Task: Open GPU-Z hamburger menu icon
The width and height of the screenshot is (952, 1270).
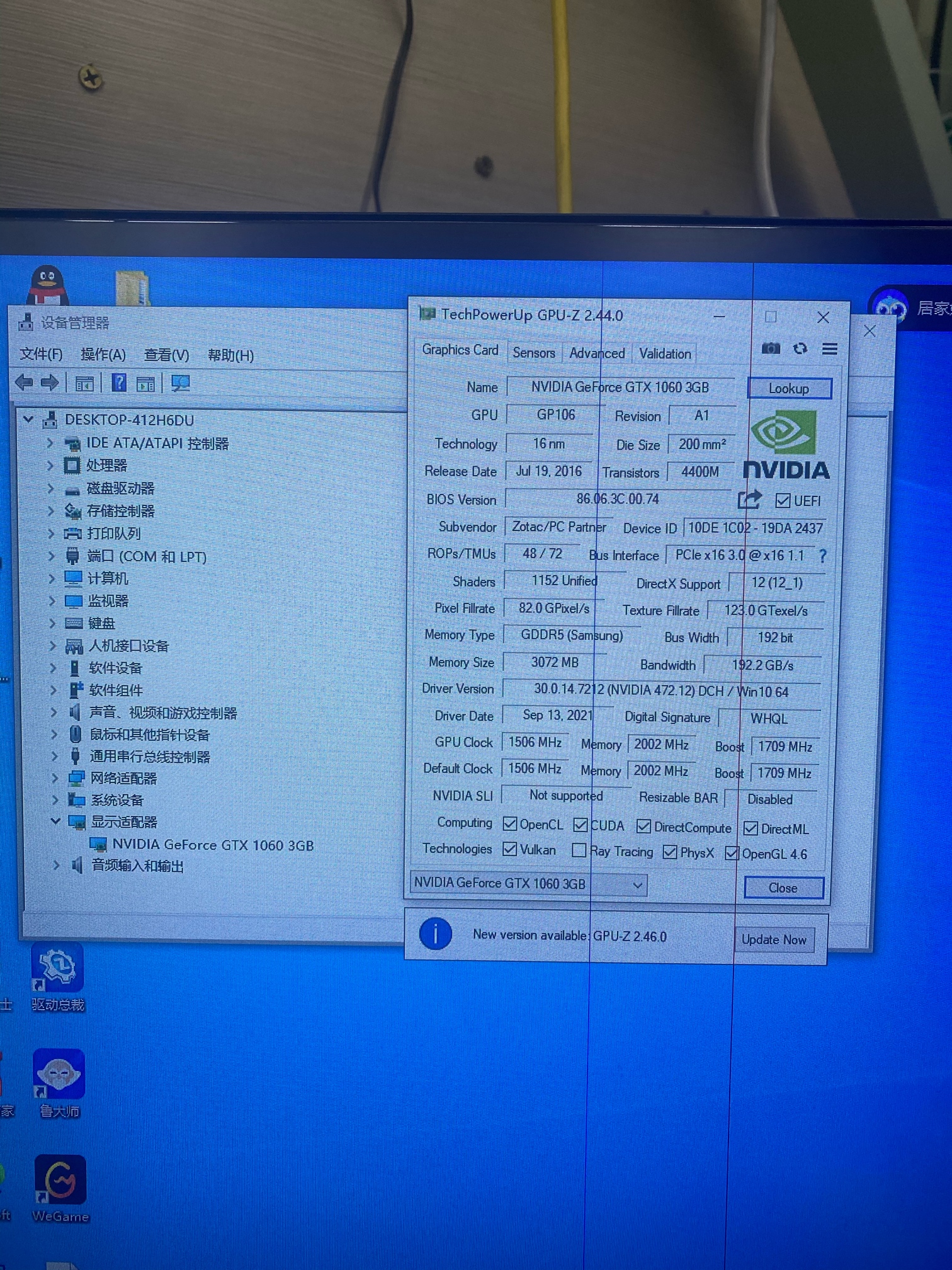Action: 830,348
